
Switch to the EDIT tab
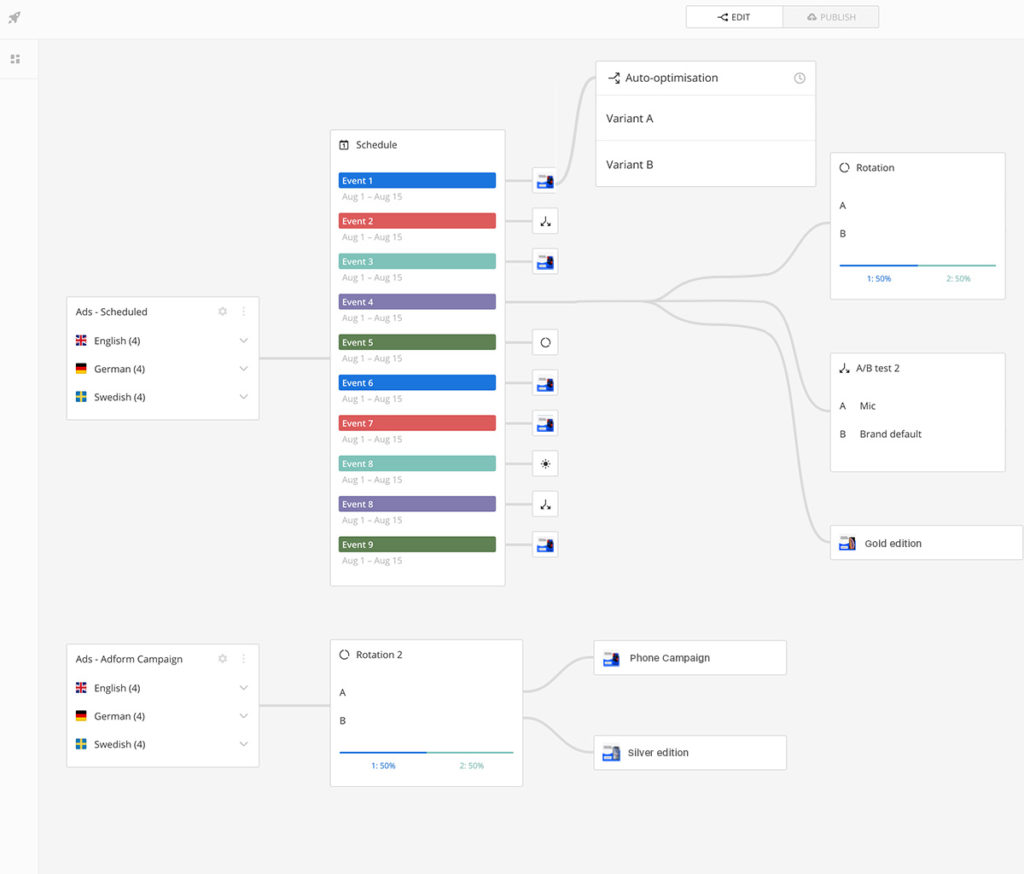[x=734, y=17]
